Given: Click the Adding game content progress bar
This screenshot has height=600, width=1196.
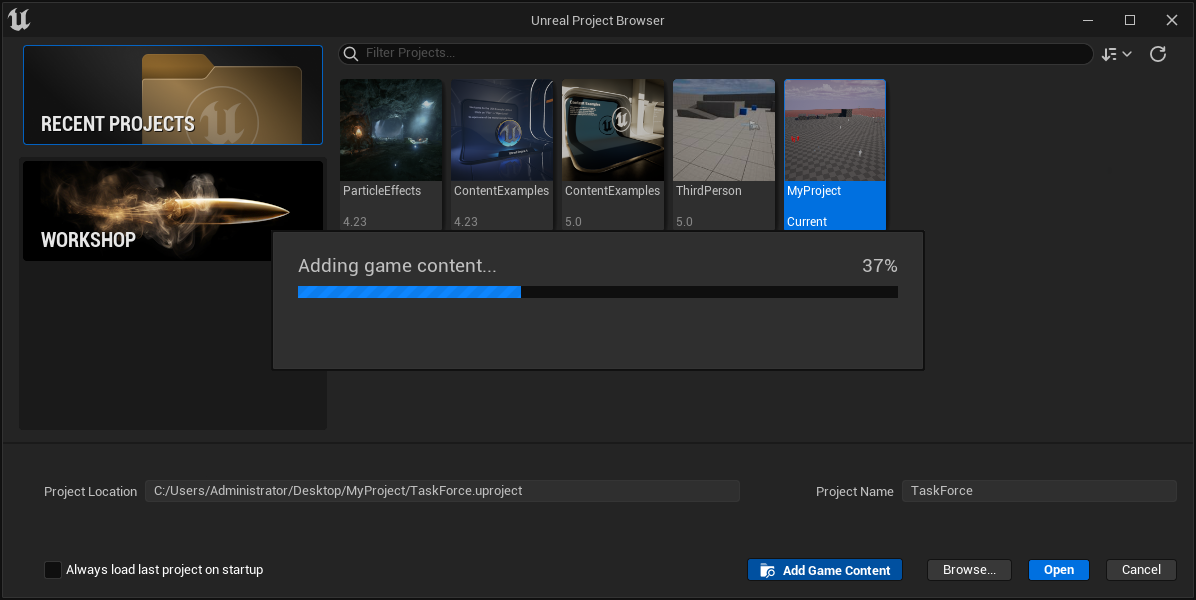Looking at the screenshot, I should (597, 291).
